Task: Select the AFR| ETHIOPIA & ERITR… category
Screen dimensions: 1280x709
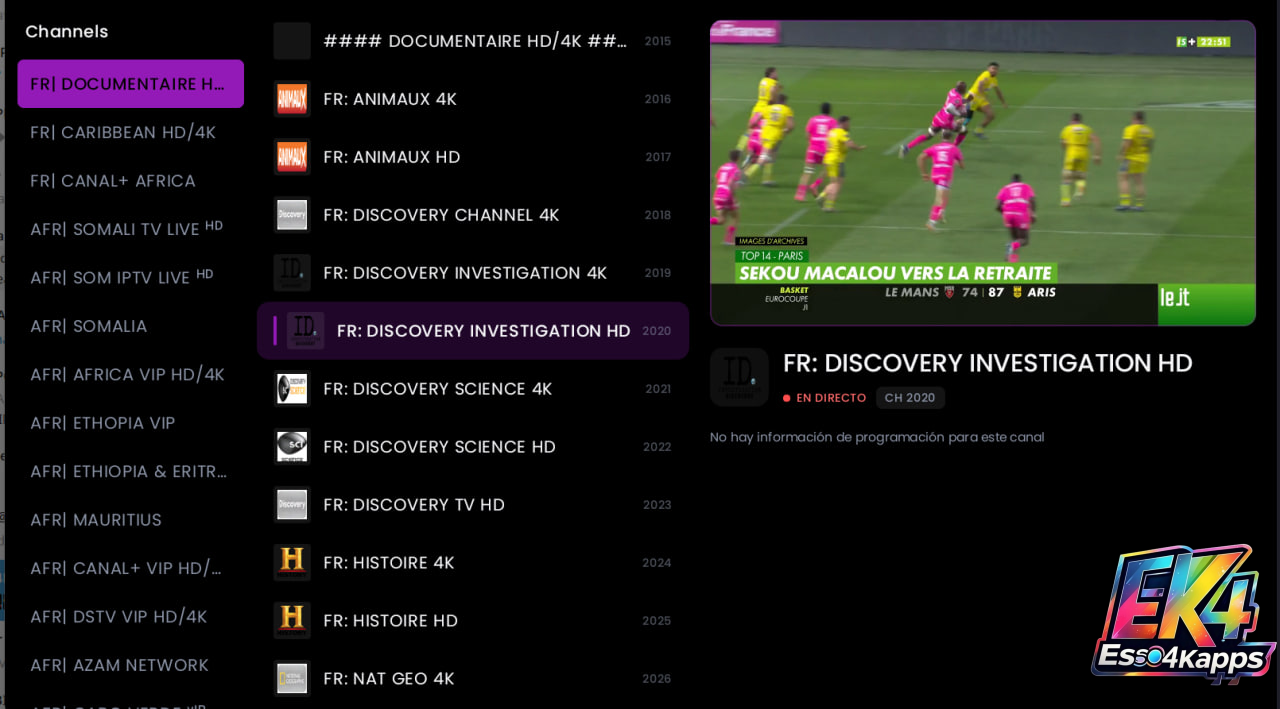Action: tap(130, 471)
